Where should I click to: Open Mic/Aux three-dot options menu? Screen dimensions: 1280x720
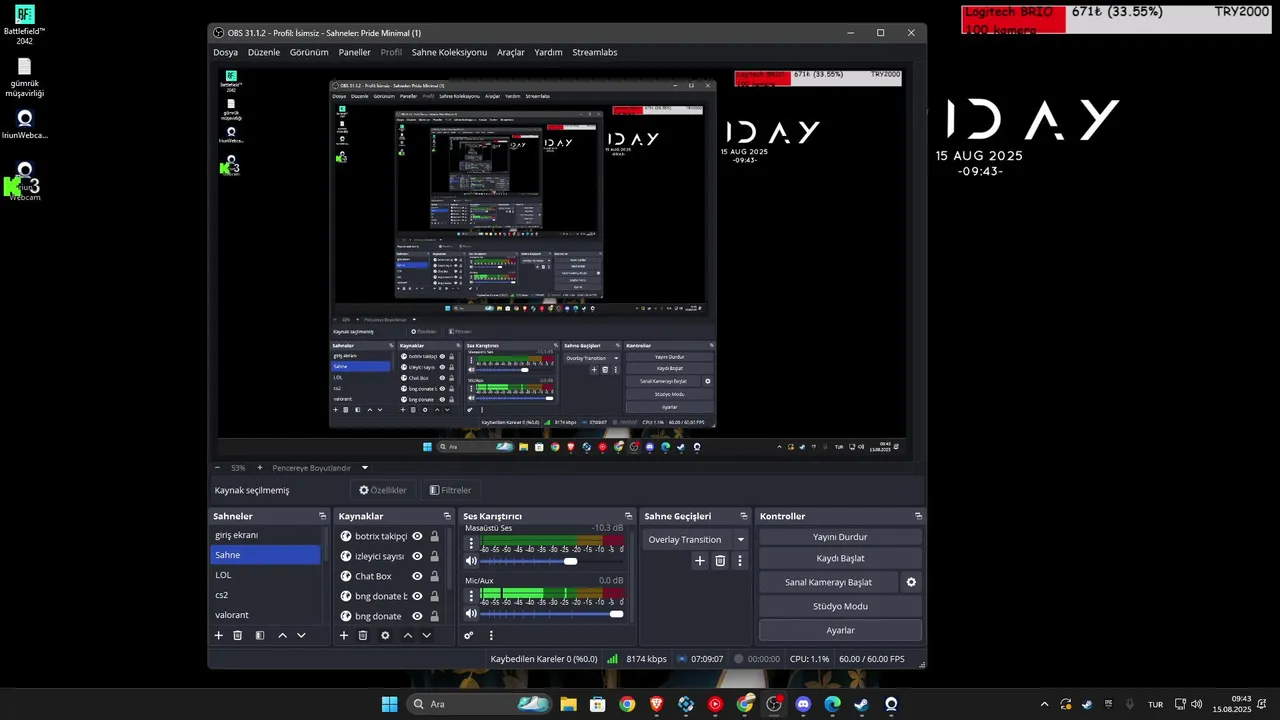(x=471, y=596)
